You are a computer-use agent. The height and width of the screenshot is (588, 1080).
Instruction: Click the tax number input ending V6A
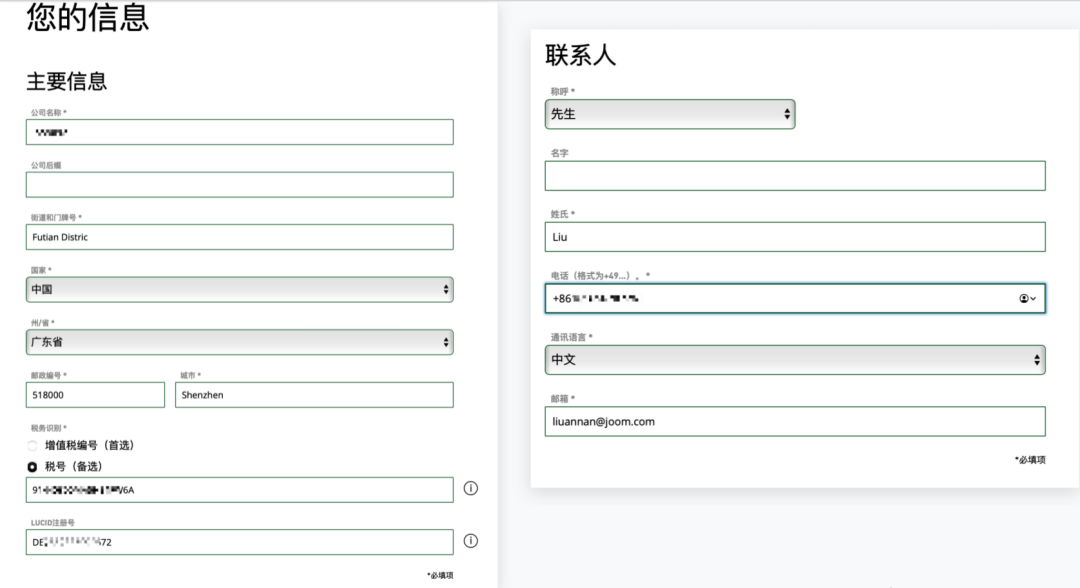[240, 490]
